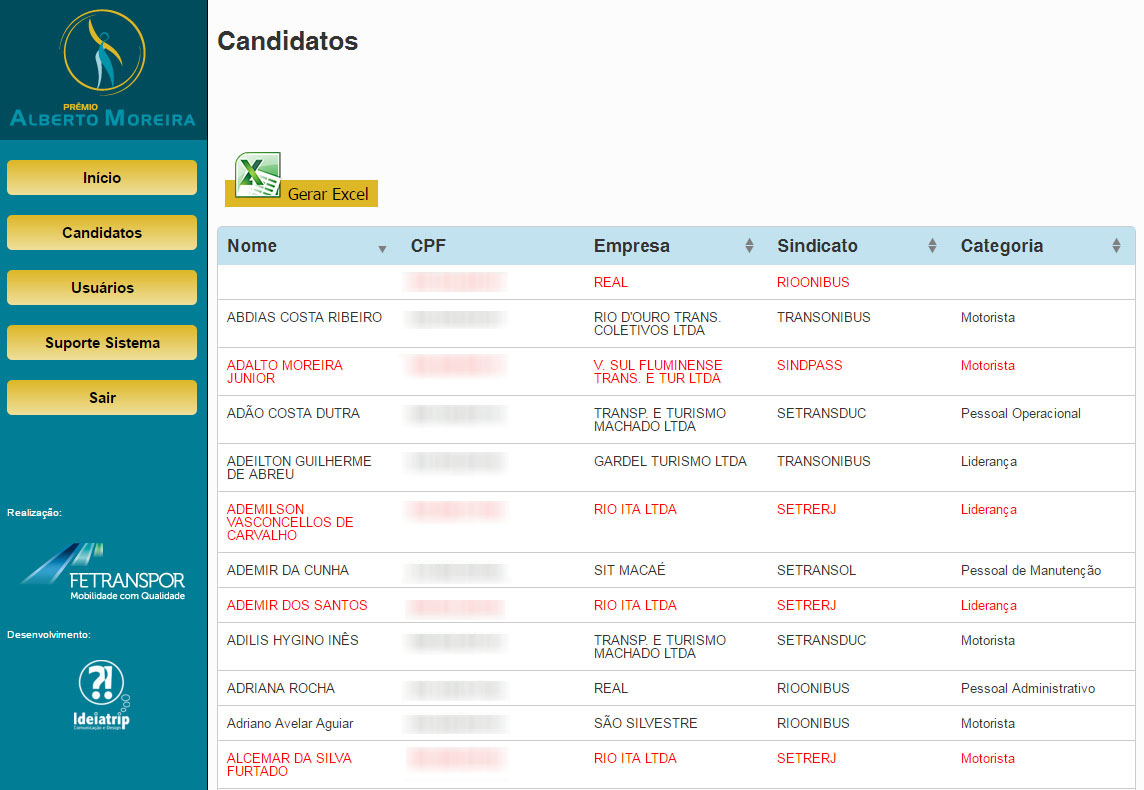This screenshot has height=790, width=1144.
Task: Sort table by Sindicato arrows
Action: pyautogui.click(x=932, y=246)
